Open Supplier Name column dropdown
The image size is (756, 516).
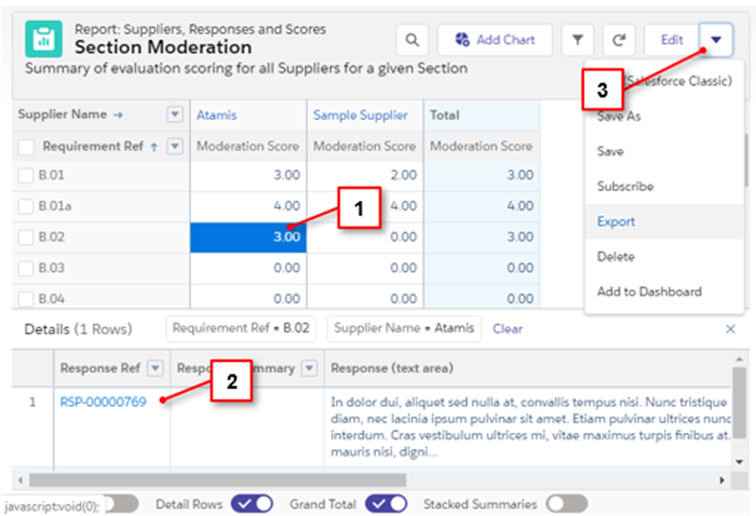coord(175,115)
